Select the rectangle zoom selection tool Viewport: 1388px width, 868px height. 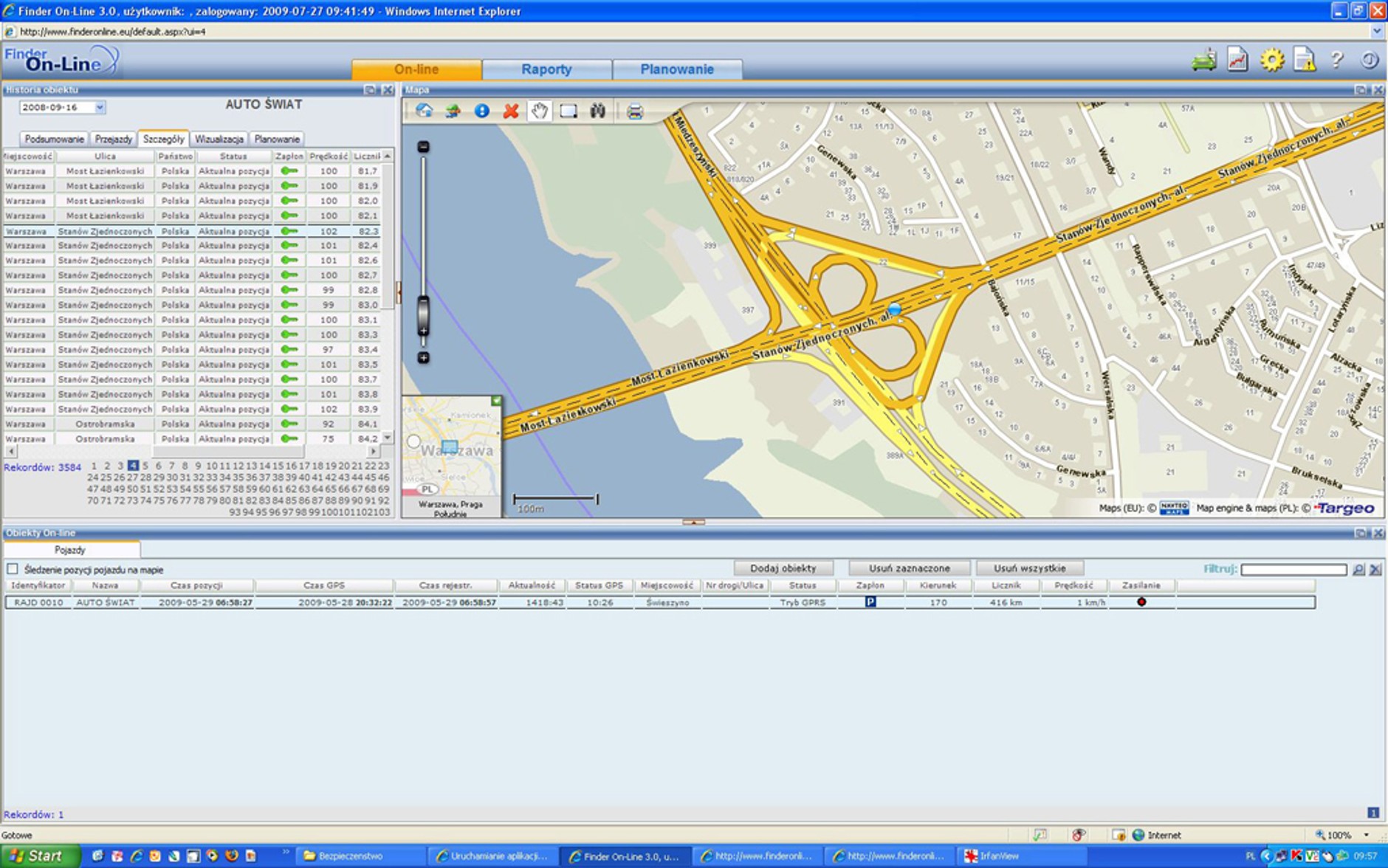[568, 111]
